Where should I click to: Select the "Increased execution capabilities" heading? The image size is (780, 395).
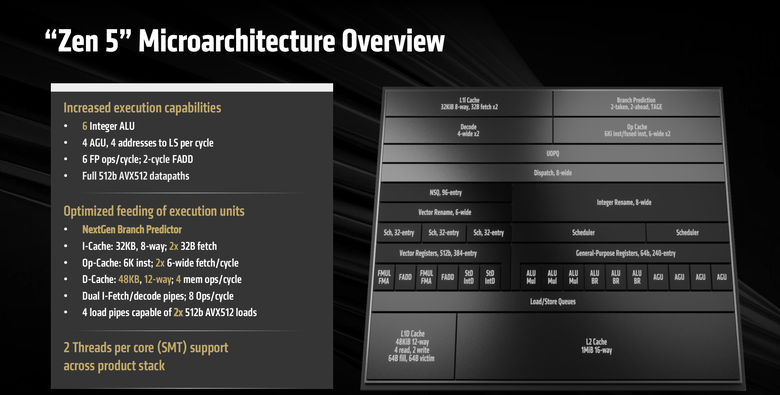click(x=142, y=108)
